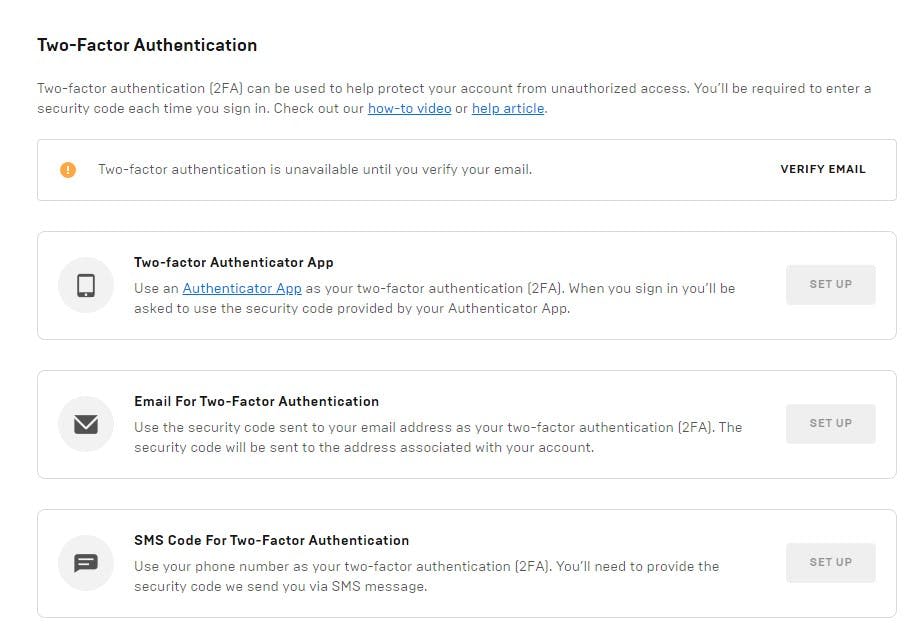Set up SMS code two-factor authentication
Image resolution: width=918 pixels, height=641 pixels.
830,562
